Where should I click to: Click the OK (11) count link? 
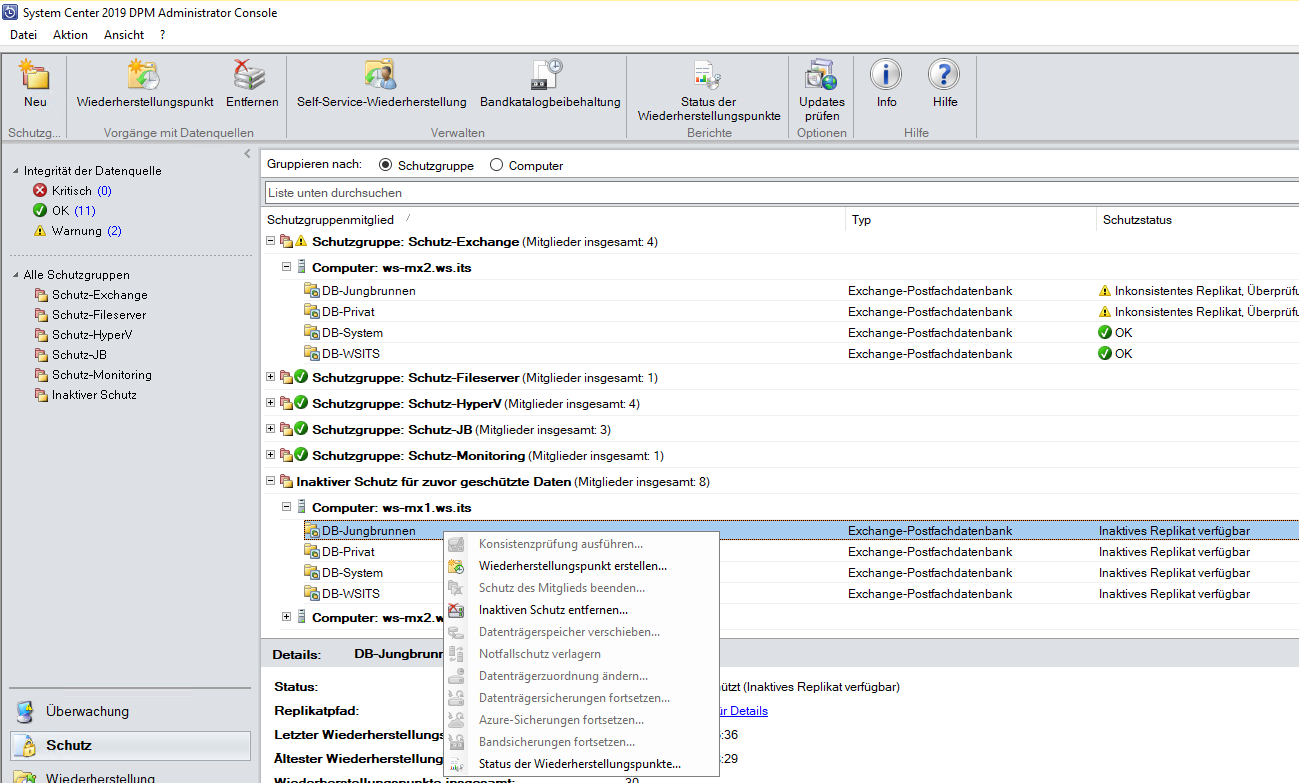tap(85, 211)
